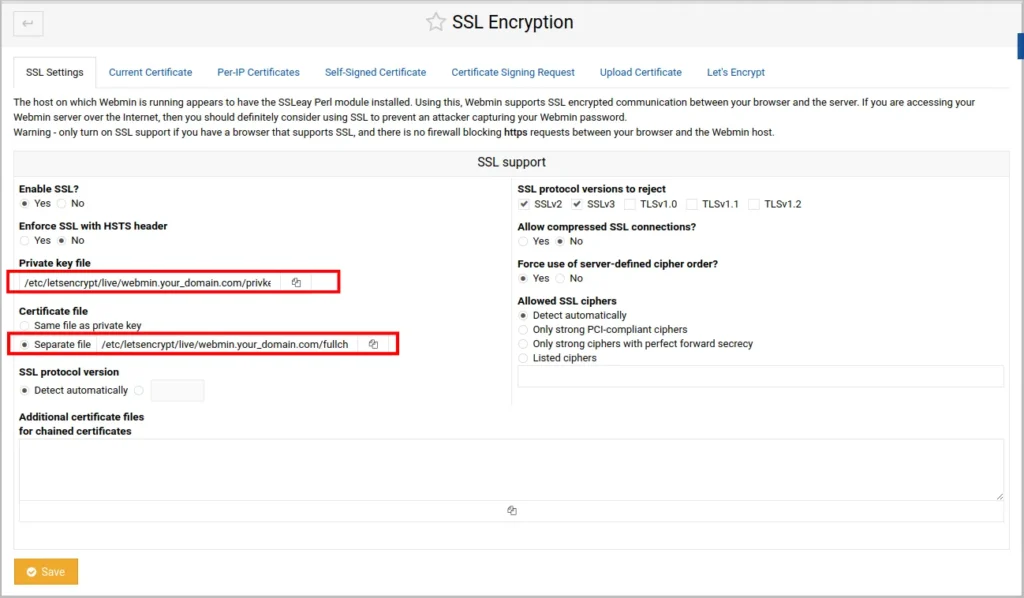This screenshot has width=1024, height=598.
Task: Click the additional chained certificates text area
Action: tap(511, 470)
